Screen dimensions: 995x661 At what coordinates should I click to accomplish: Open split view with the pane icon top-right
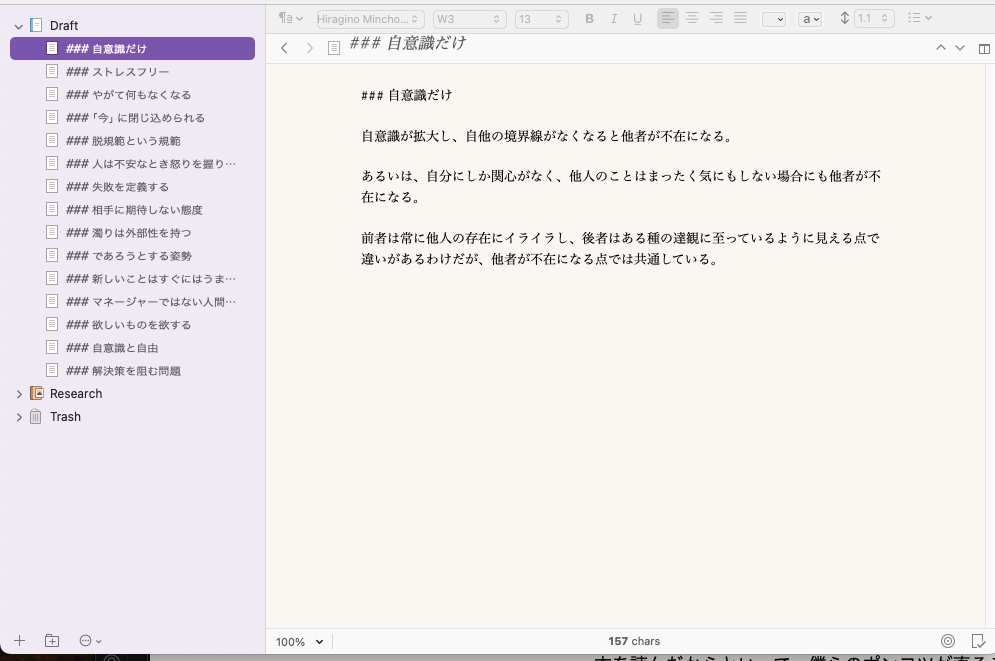click(985, 47)
